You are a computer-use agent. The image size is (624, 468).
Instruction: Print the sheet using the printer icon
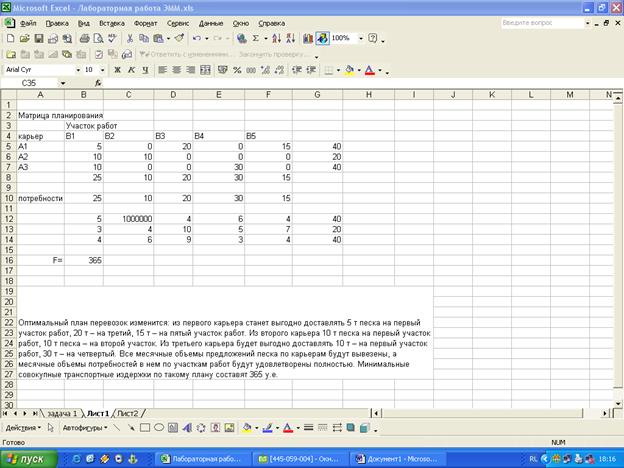coord(84,38)
